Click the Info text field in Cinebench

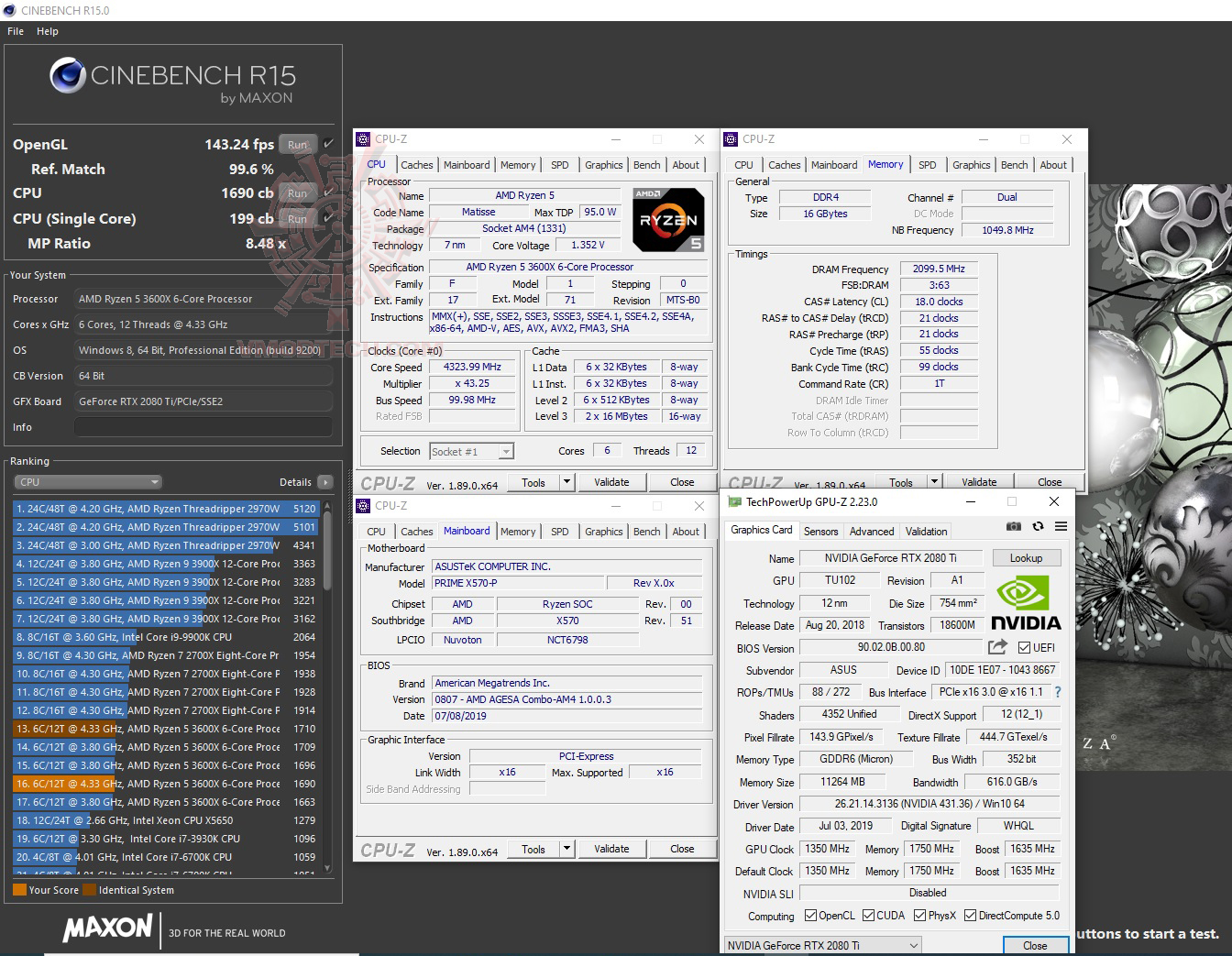[x=202, y=425]
